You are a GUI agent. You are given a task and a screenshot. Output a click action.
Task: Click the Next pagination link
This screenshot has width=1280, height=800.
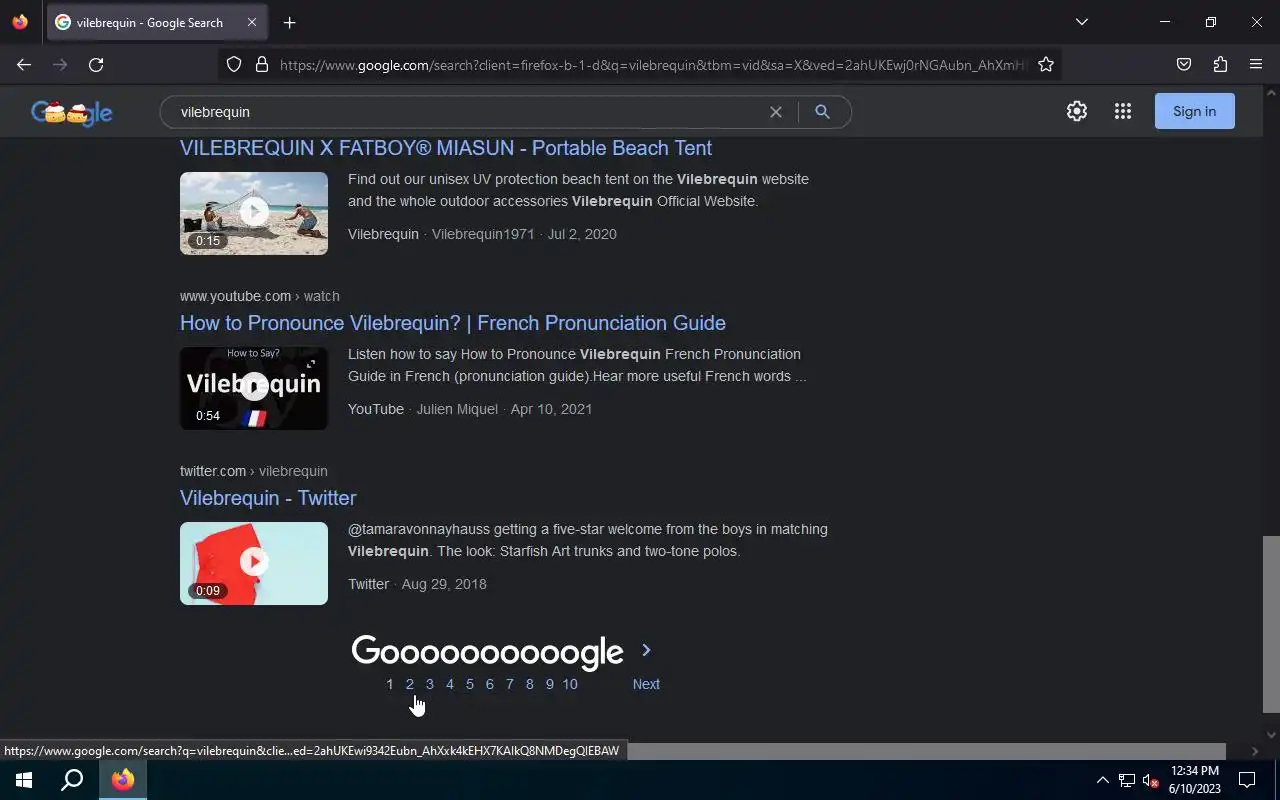[x=646, y=684]
